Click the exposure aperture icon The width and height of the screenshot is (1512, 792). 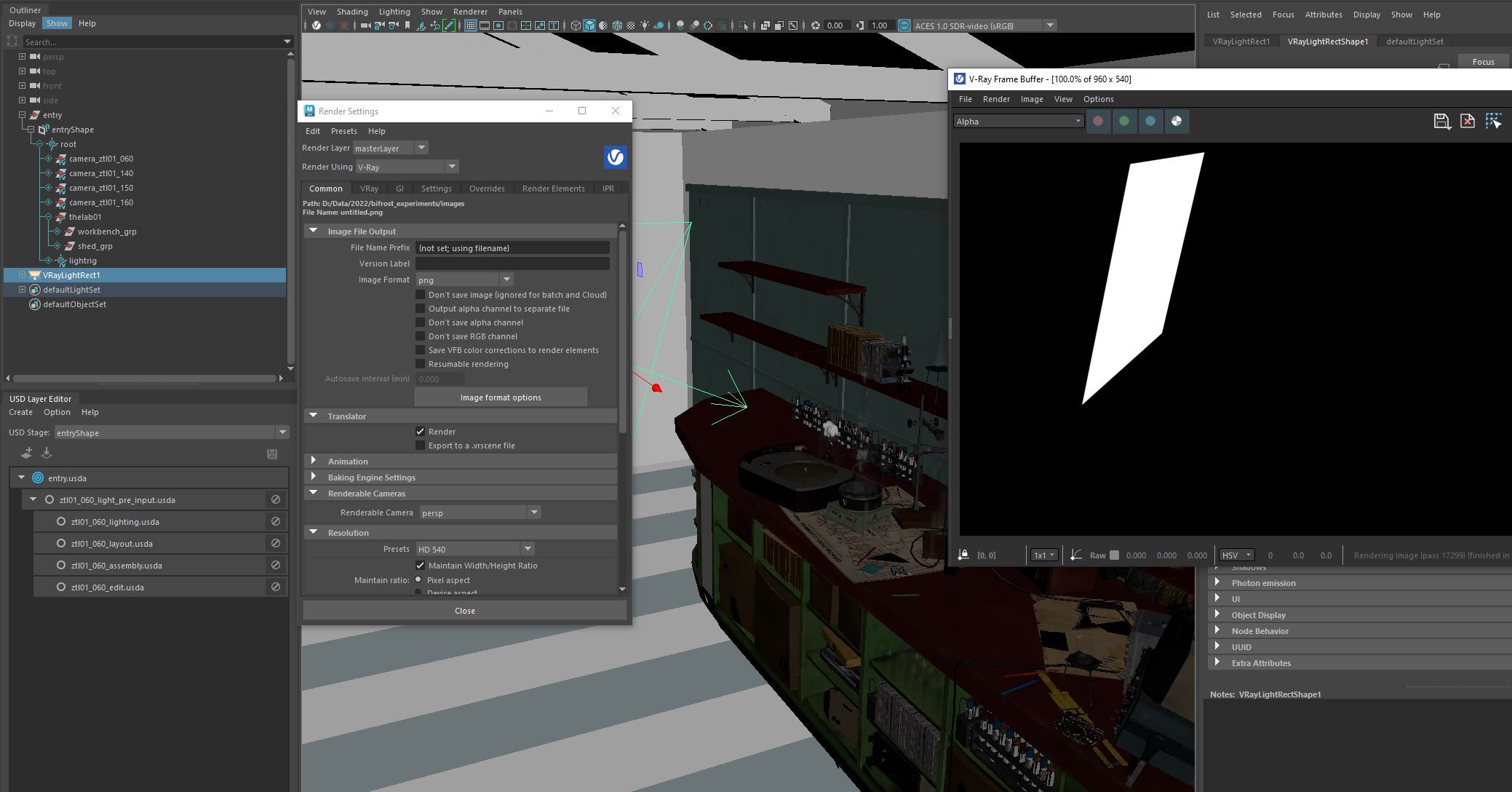tap(816, 25)
